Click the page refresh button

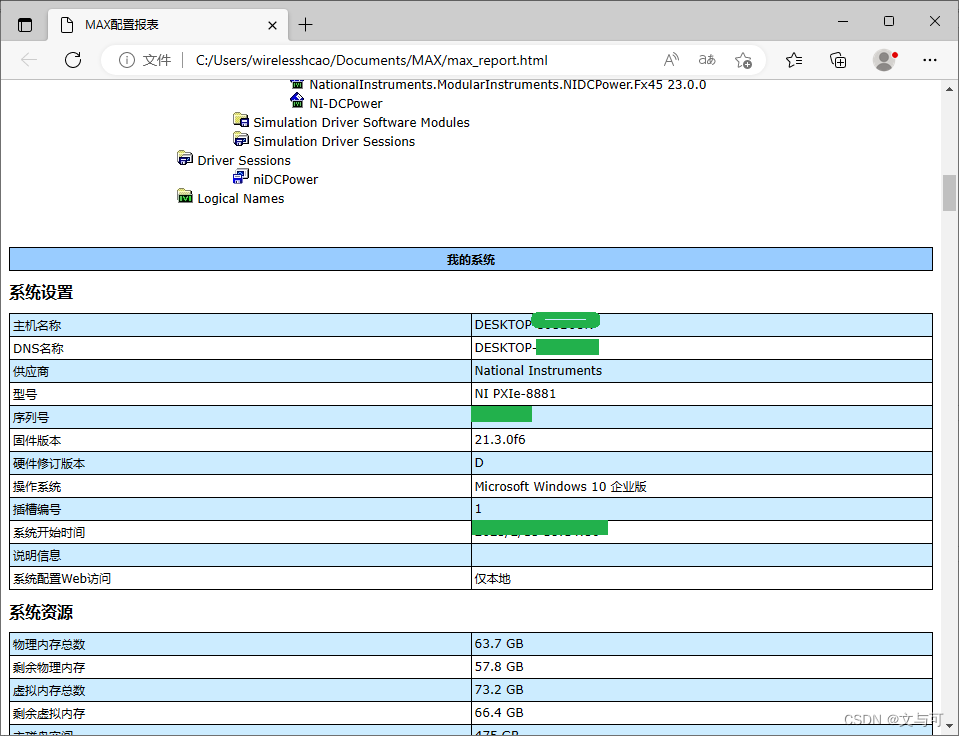[72, 60]
